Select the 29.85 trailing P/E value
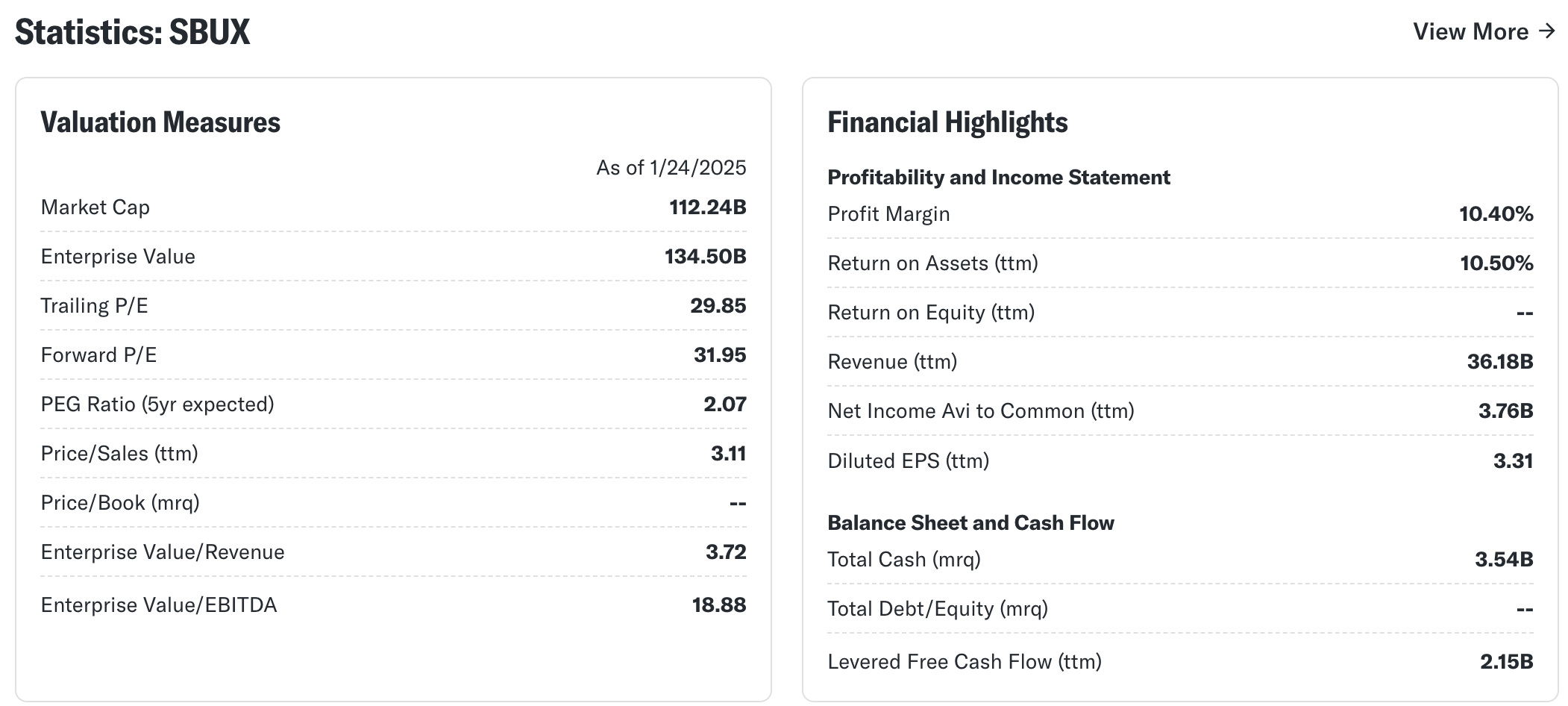Screen dimensions: 1568x706 tap(718, 306)
